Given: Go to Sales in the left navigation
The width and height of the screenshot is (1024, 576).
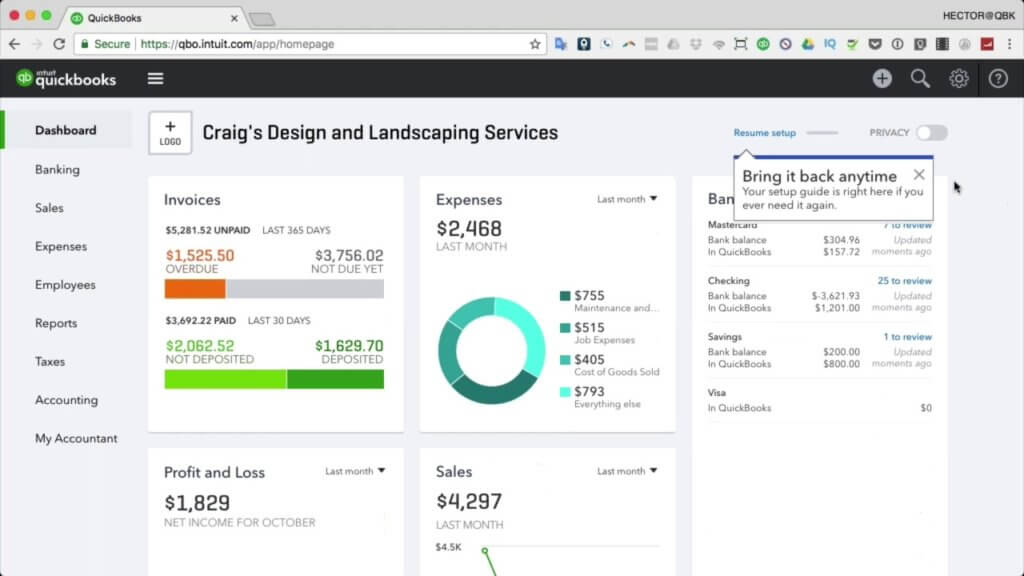Looking at the screenshot, I should coord(49,208).
